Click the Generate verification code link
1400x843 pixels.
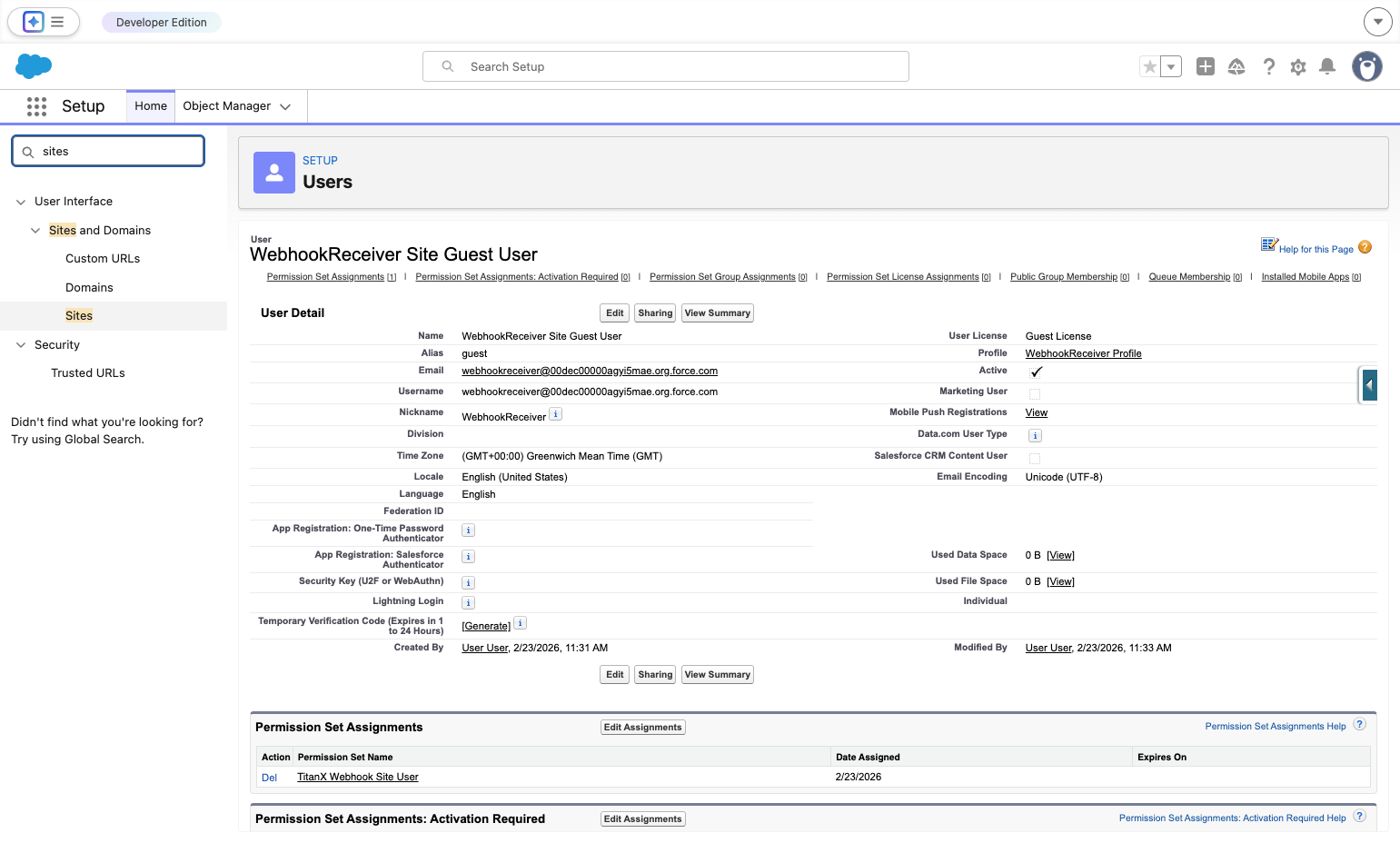tap(486, 626)
